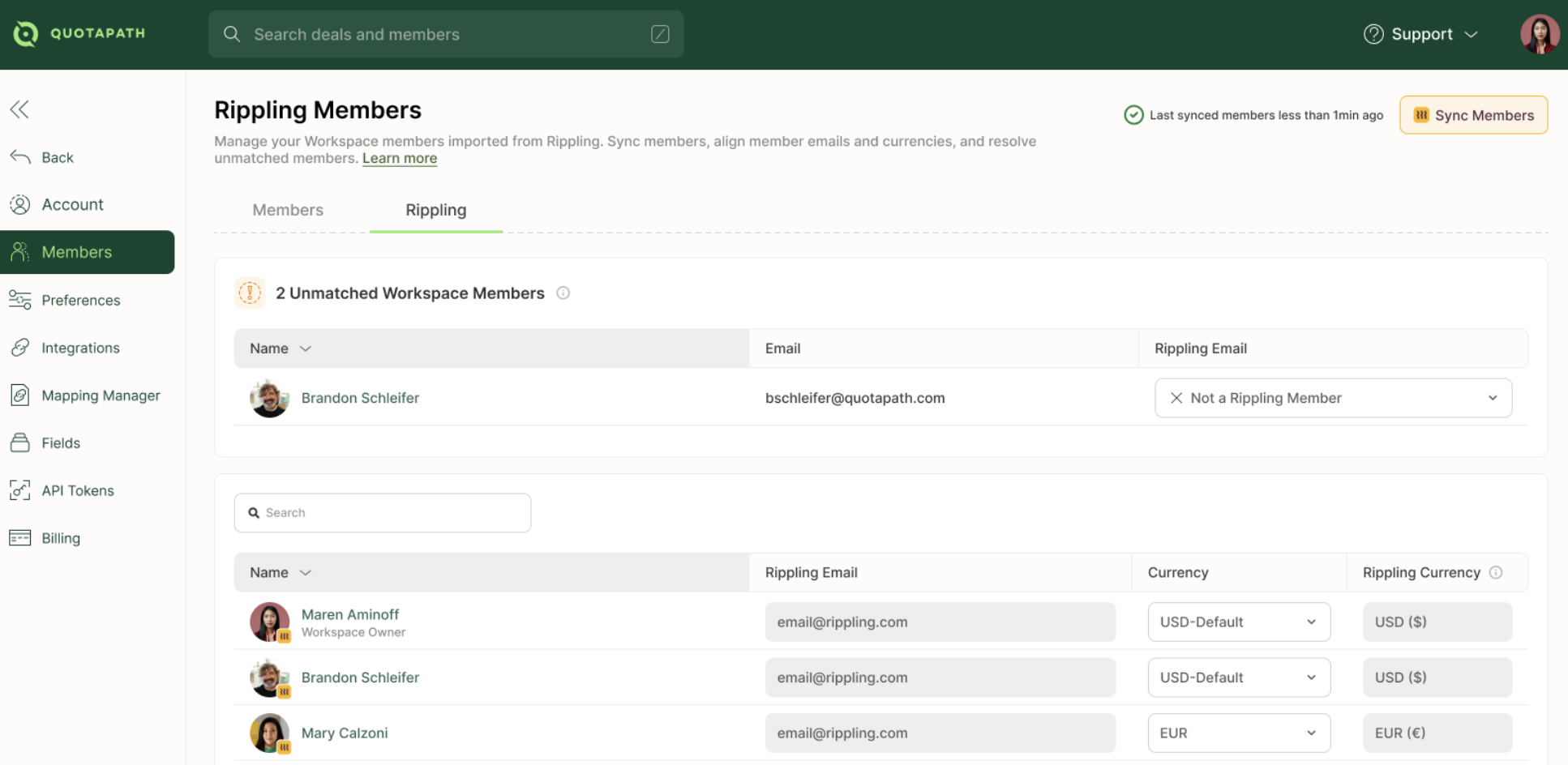Viewport: 1568px width, 765px height.
Task: Expand the Support menu in header
Action: (1421, 34)
